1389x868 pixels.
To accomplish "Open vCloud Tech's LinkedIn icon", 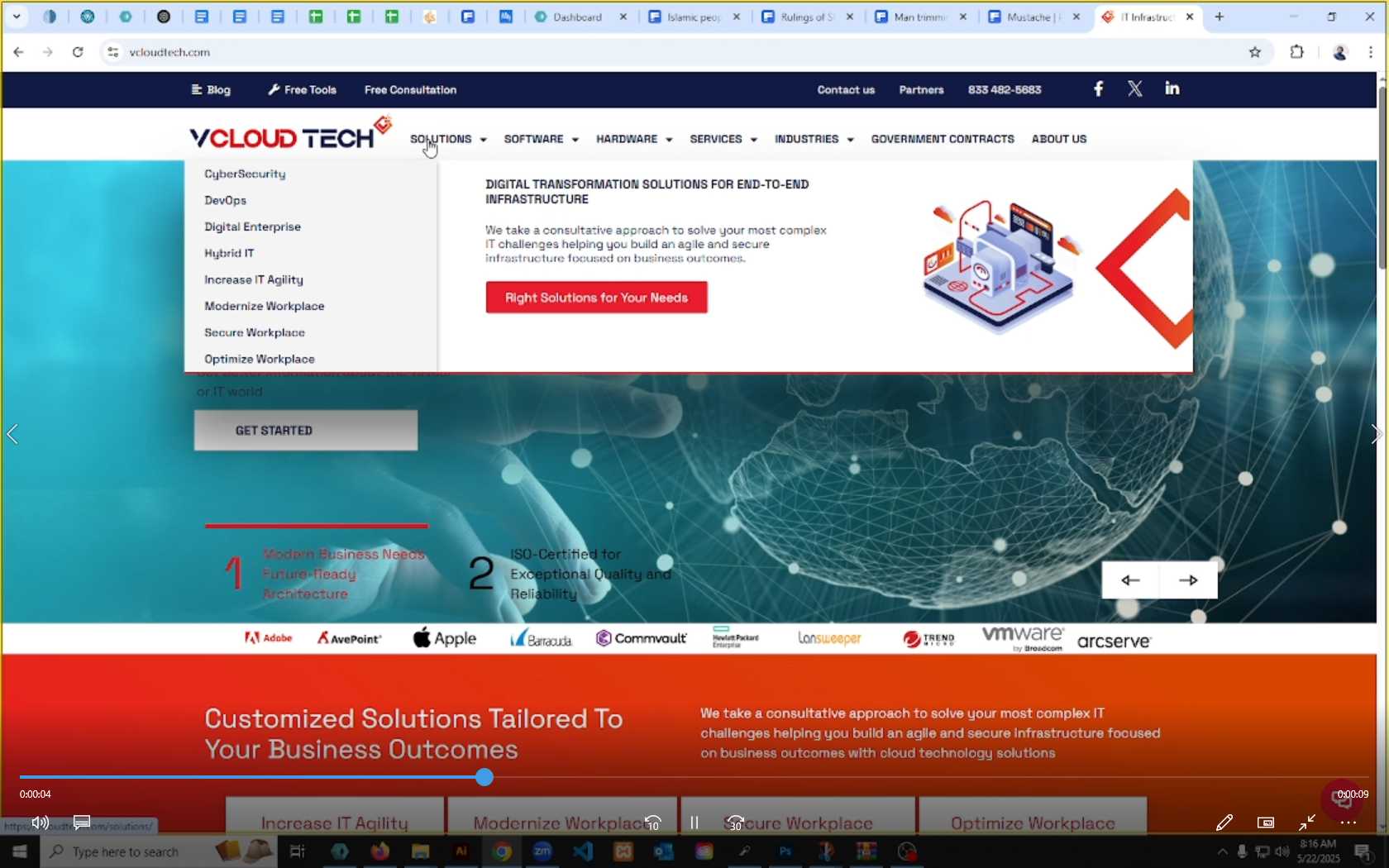I will (1172, 88).
